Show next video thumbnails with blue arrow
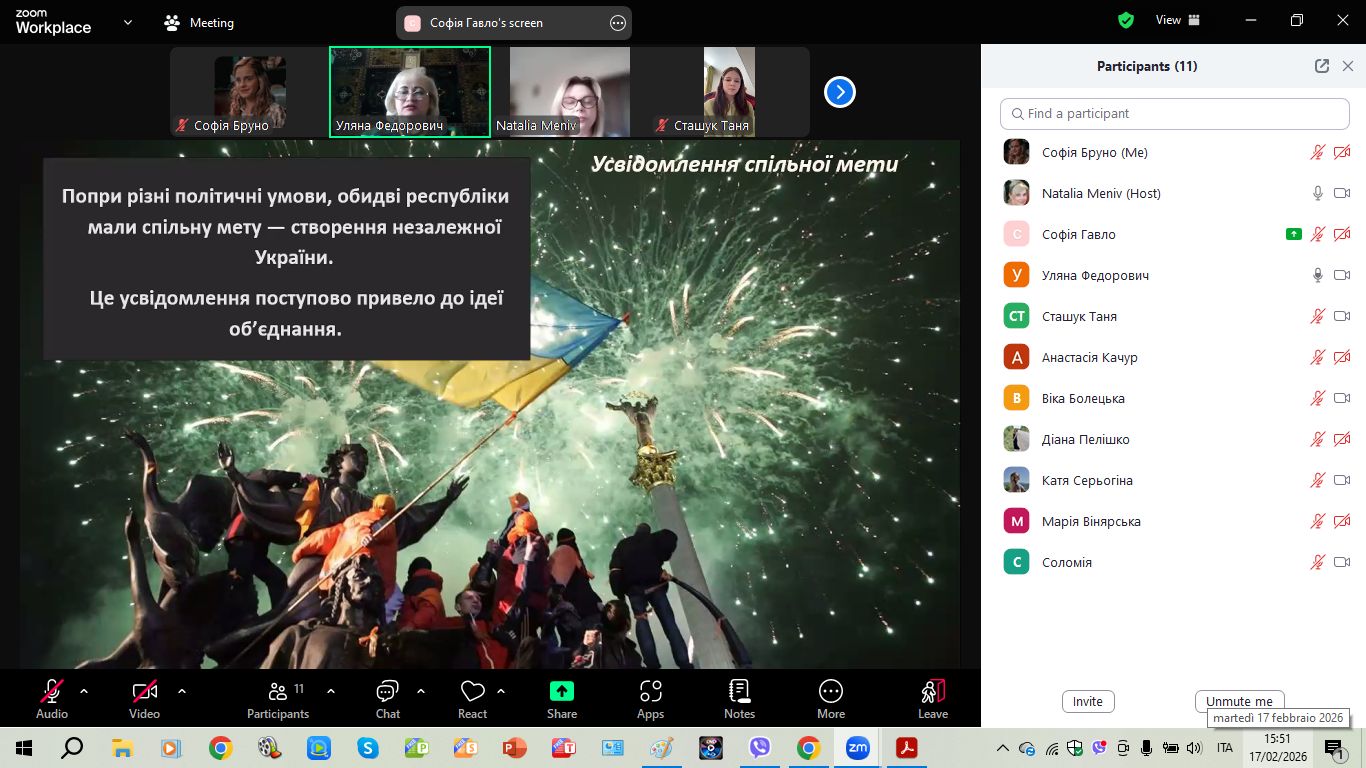 click(839, 92)
